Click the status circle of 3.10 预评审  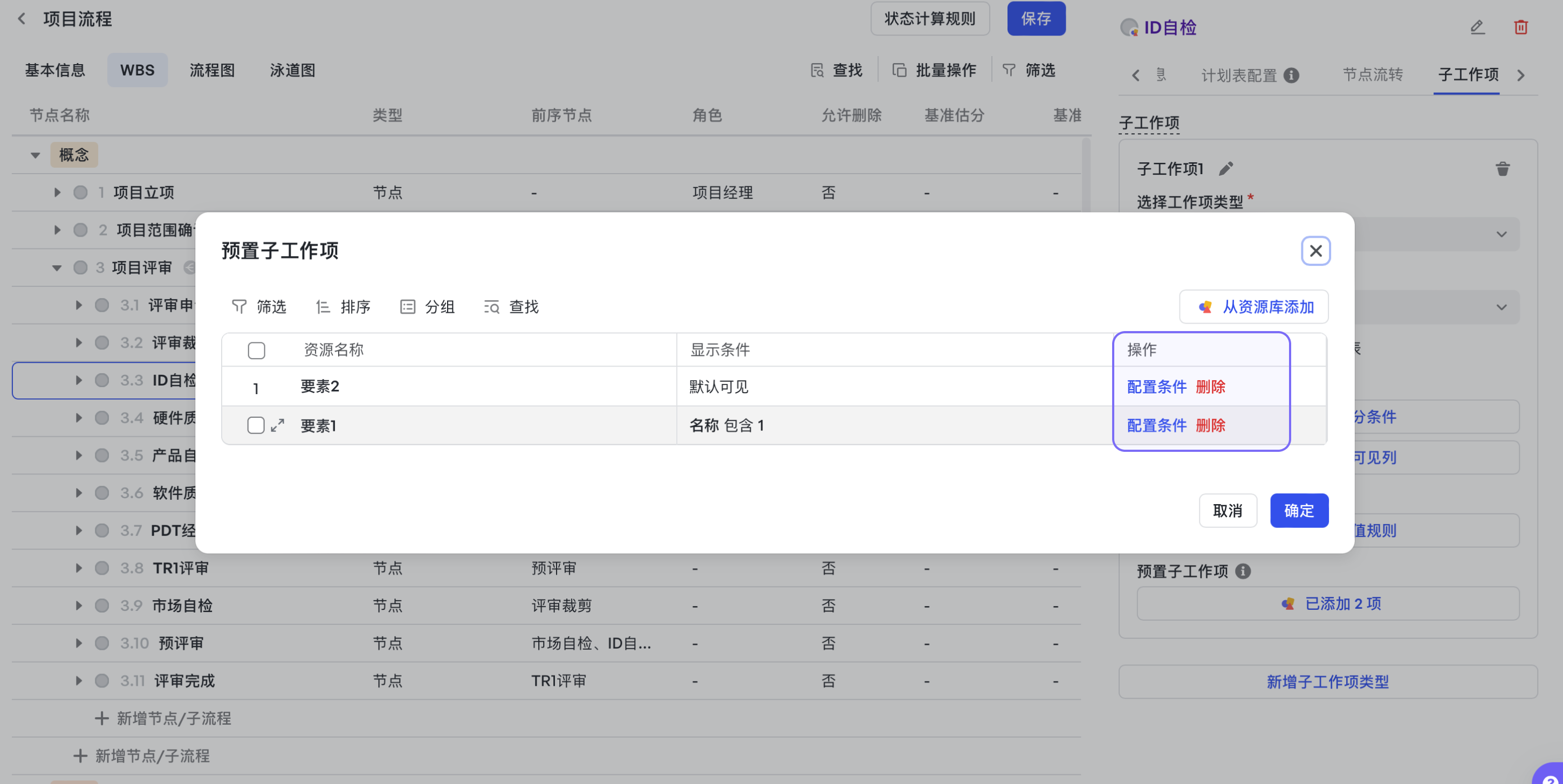[x=102, y=643]
